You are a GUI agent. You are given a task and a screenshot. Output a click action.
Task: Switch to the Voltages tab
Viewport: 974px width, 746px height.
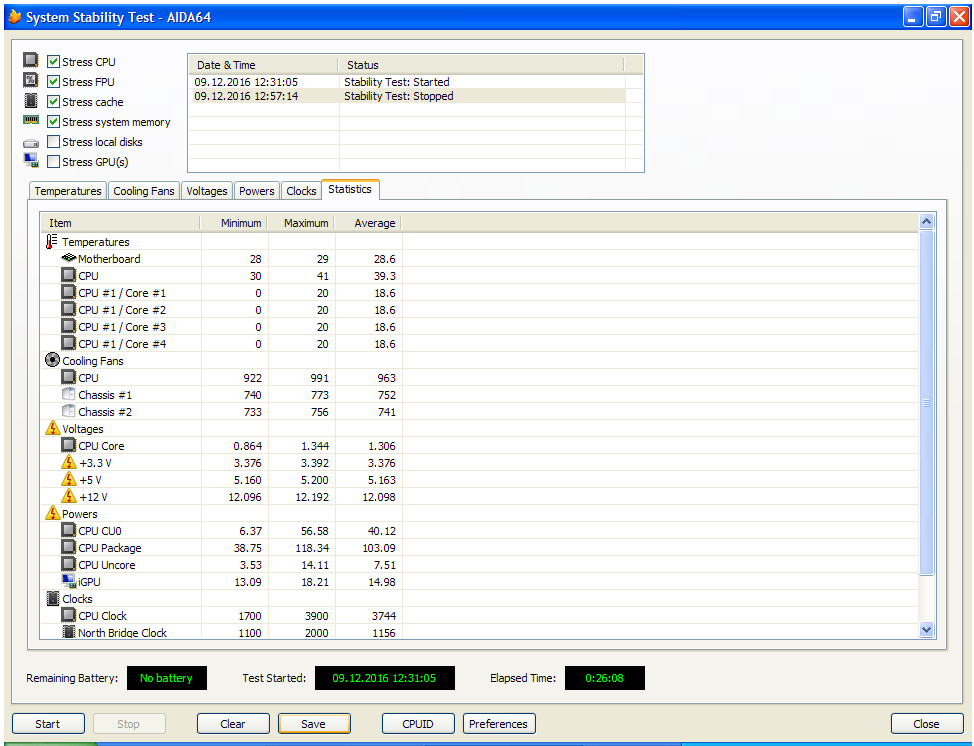pyautogui.click(x=207, y=191)
